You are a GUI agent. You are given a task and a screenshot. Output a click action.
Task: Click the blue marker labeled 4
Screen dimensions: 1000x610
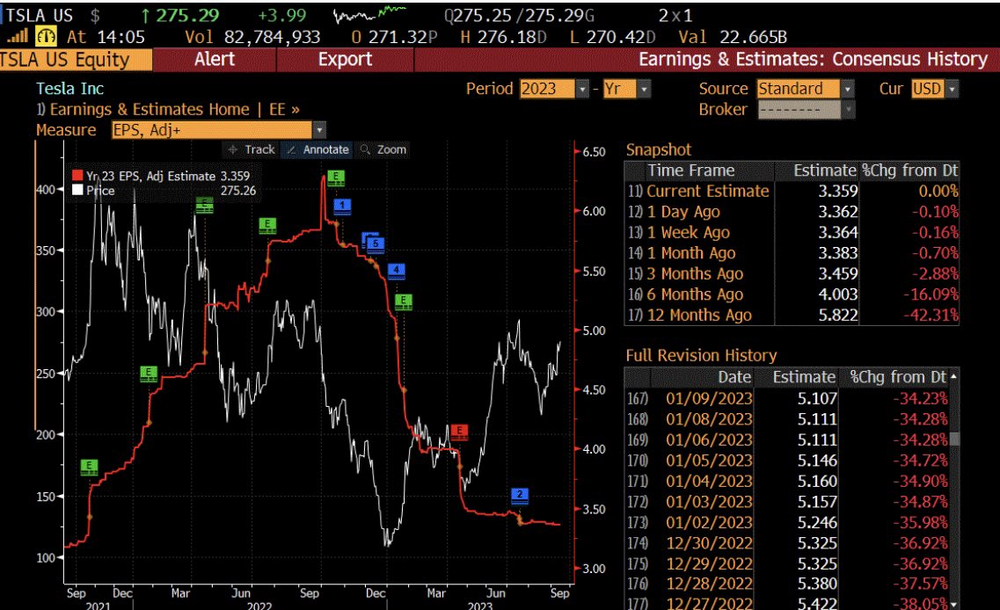396,271
